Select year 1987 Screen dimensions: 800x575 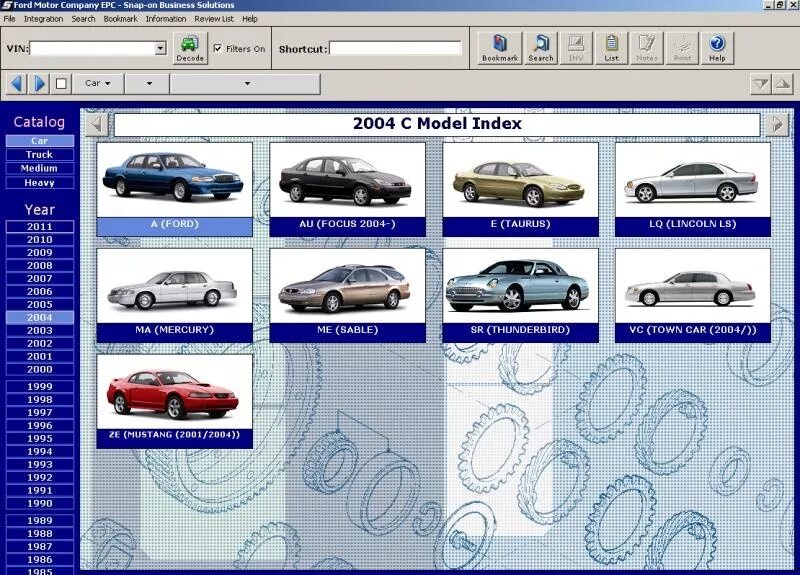pos(40,546)
